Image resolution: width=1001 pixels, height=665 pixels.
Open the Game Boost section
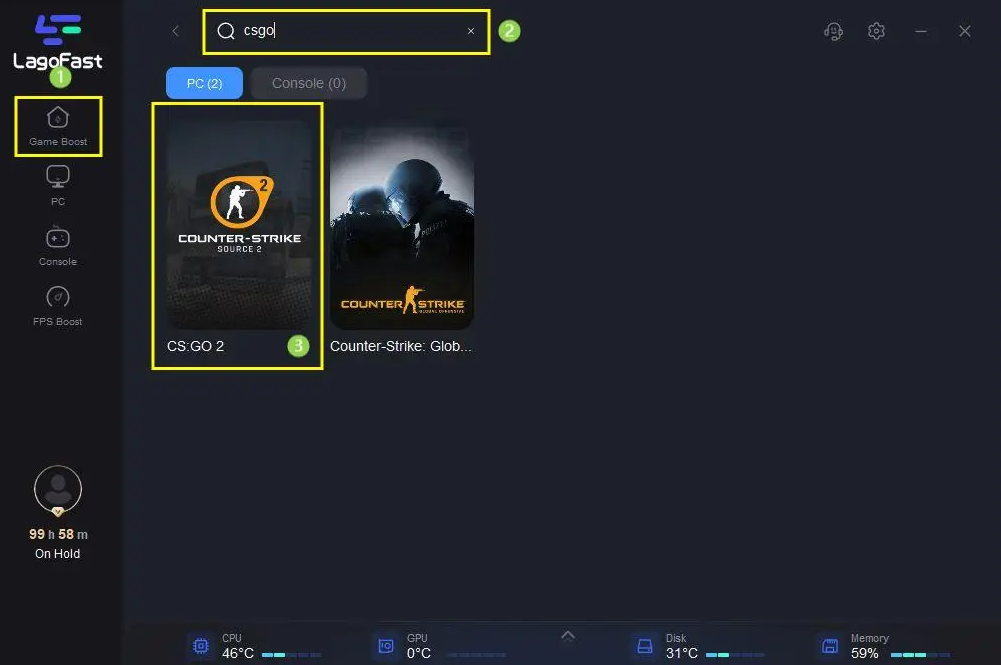pos(58,126)
